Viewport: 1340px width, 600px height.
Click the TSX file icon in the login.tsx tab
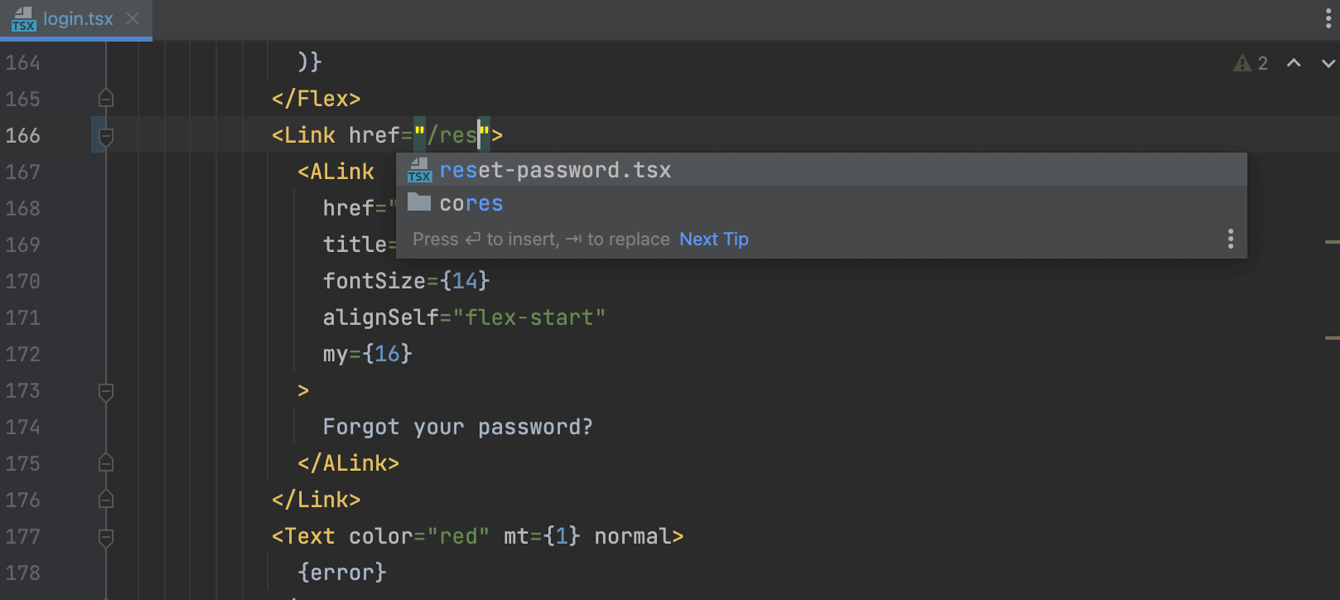pyautogui.click(x=24, y=19)
